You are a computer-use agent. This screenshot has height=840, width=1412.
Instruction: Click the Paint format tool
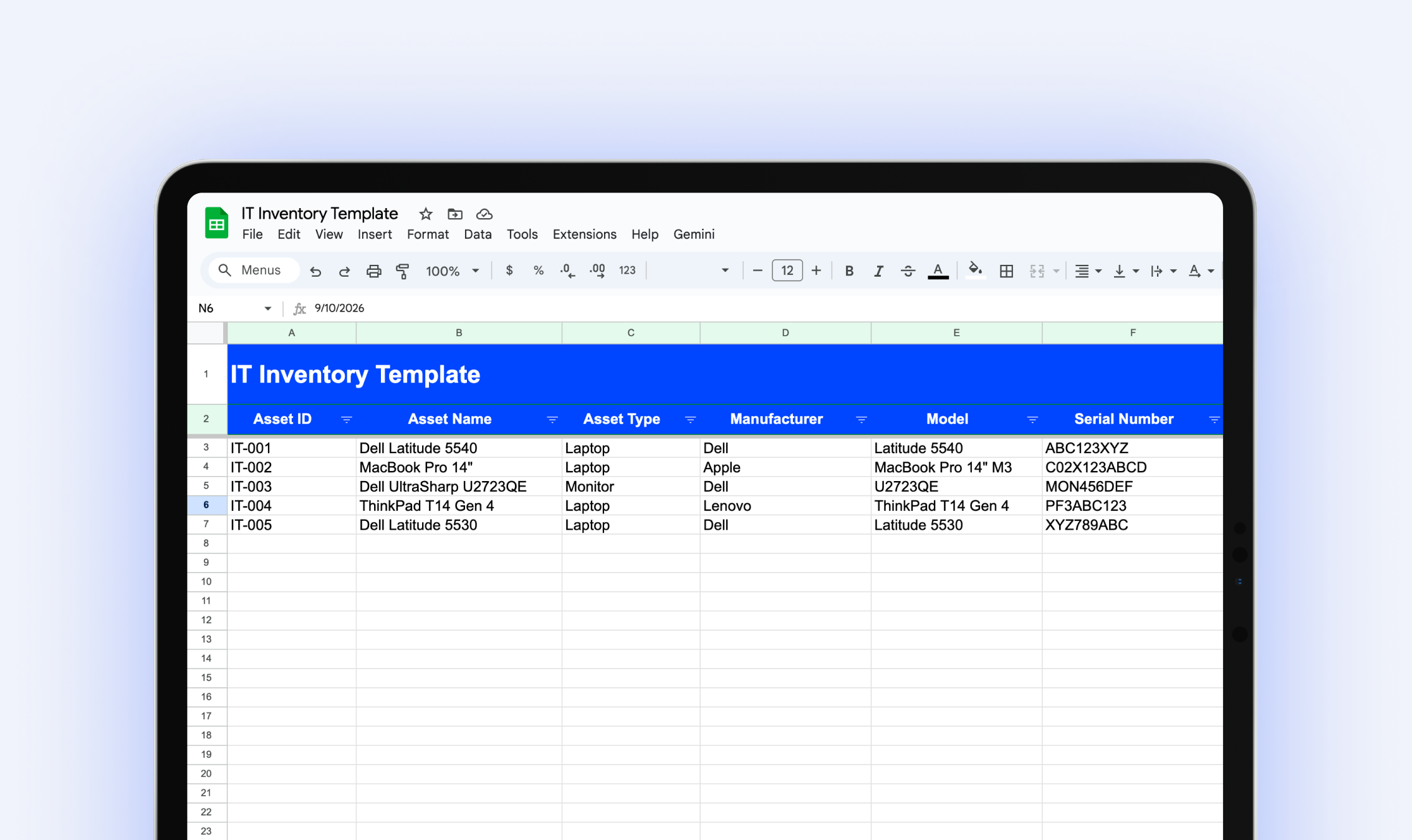pos(403,270)
